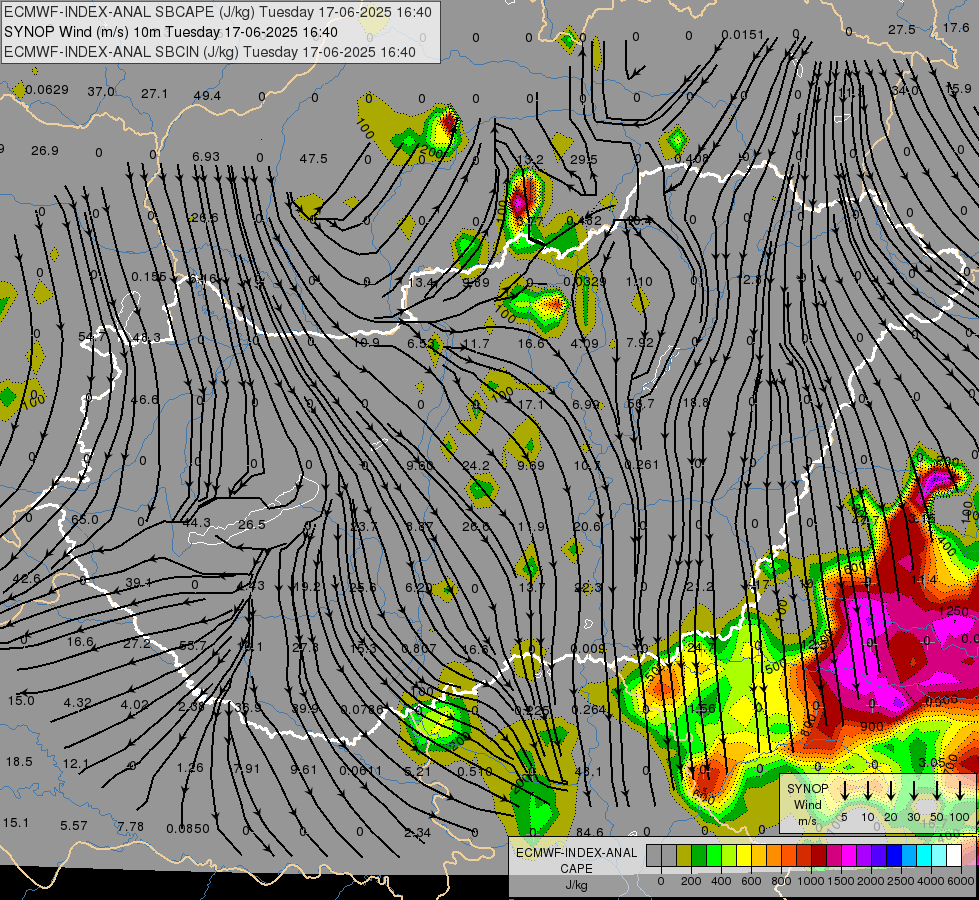This screenshot has height=900, width=979.
Task: Click the 1250 contour label
Action: [x=953, y=611]
